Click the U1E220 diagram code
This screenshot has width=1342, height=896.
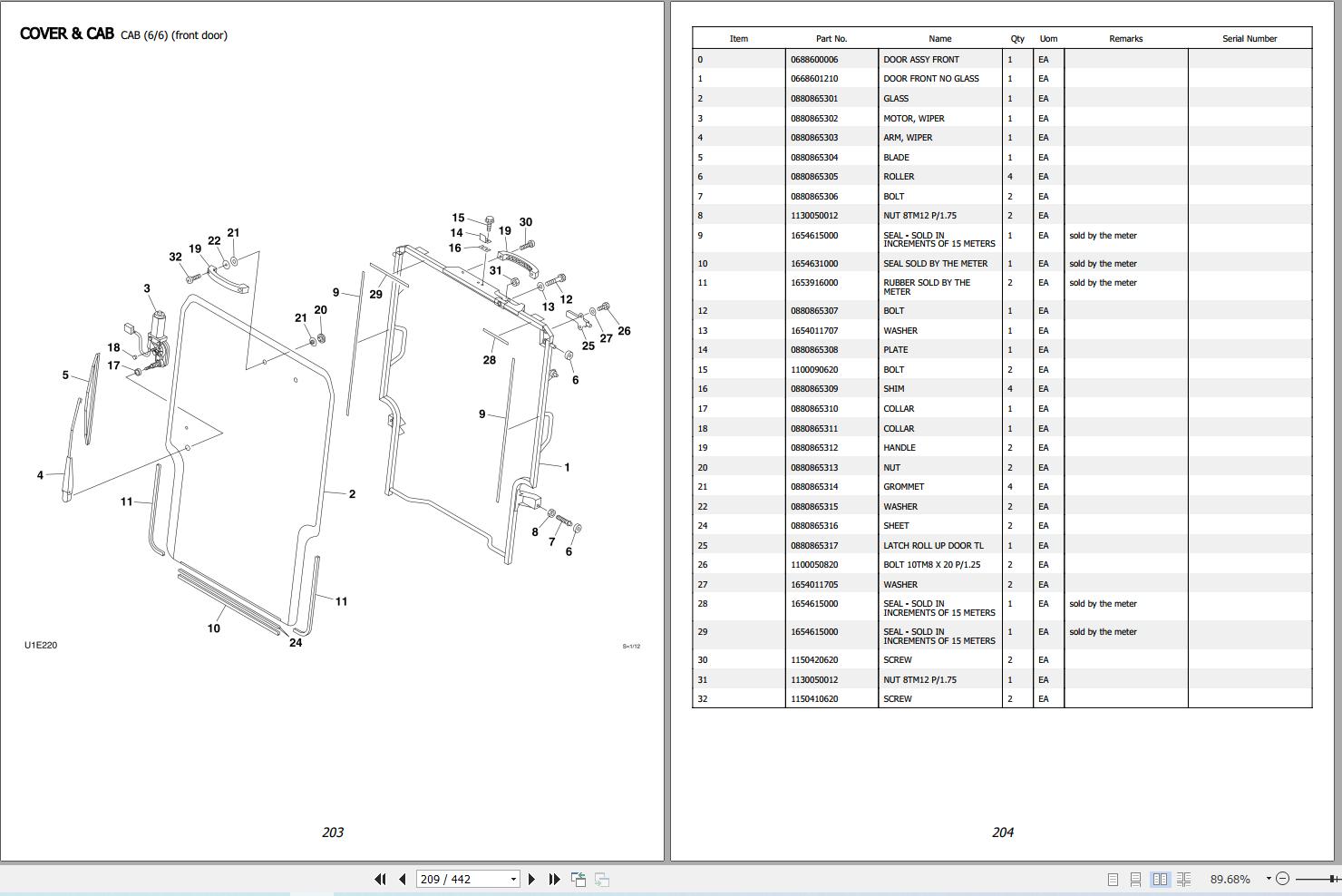click(x=41, y=646)
